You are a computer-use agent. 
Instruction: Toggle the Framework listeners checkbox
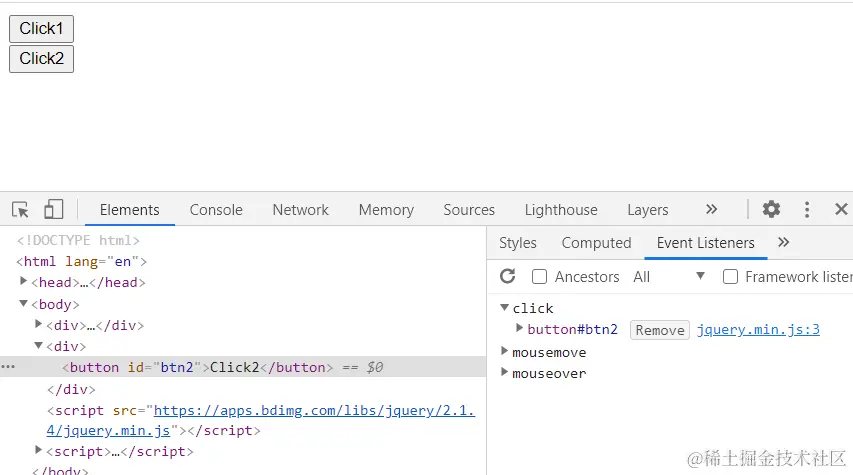coord(731,277)
